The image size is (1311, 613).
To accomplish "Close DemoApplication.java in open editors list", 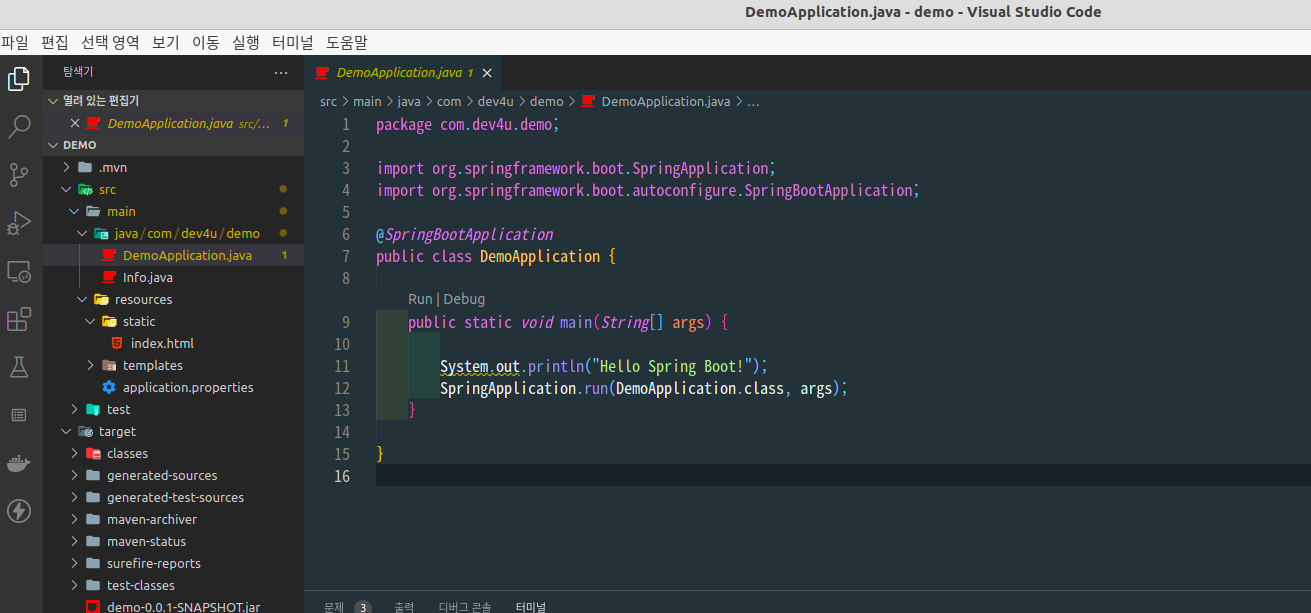I will (x=74, y=123).
